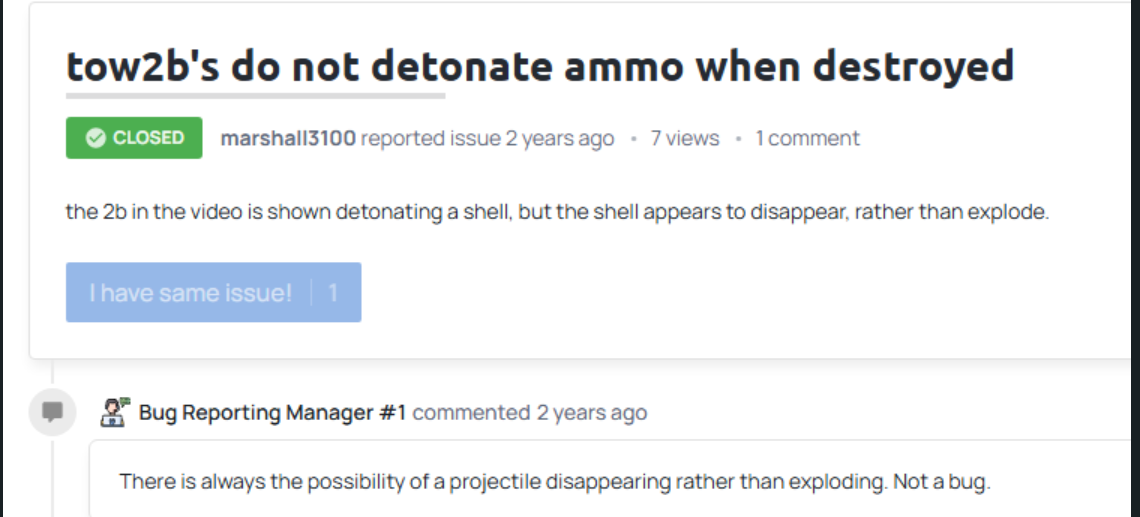The image size is (1140, 517).
Task: Click the checkmark icon in CLOSED badge
Action: (96, 138)
